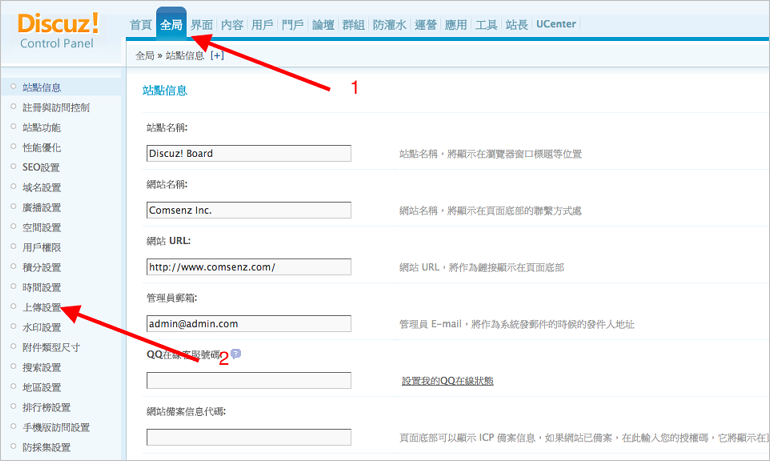This screenshot has height=461, width=770.
Task: Select the 防灌水 tab
Action: pos(389,24)
